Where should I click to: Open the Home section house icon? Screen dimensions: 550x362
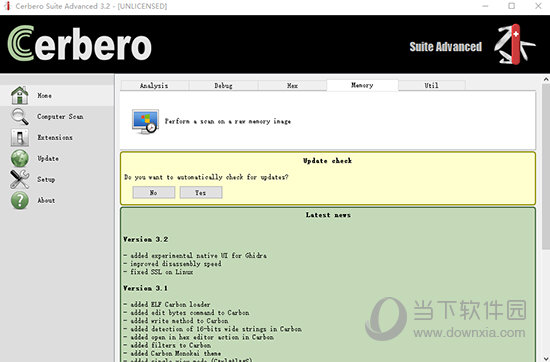click(x=20, y=95)
